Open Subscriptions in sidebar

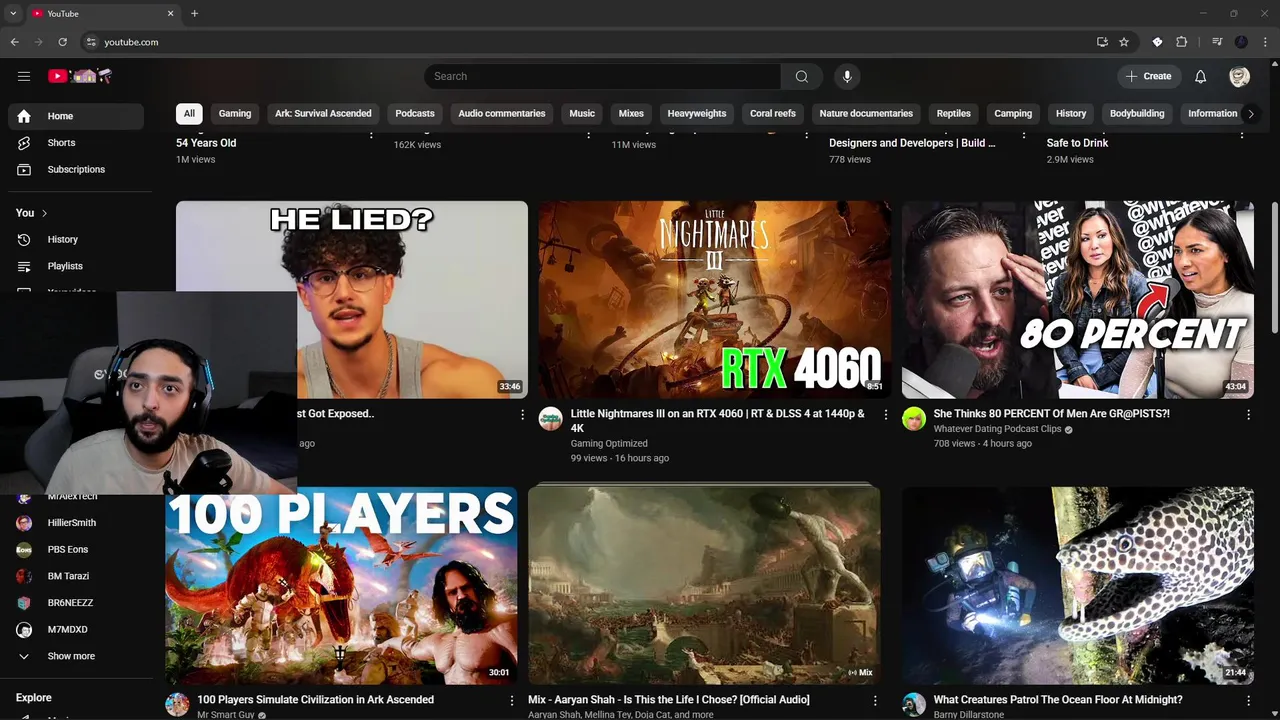coord(76,170)
